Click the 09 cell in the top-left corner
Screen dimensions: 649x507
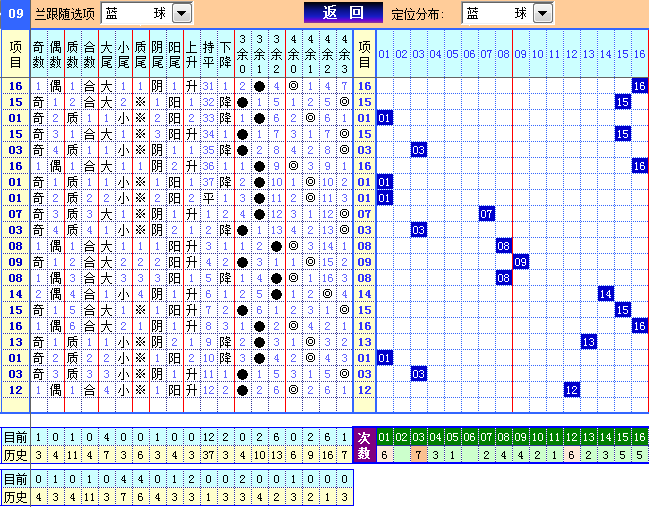(16, 14)
